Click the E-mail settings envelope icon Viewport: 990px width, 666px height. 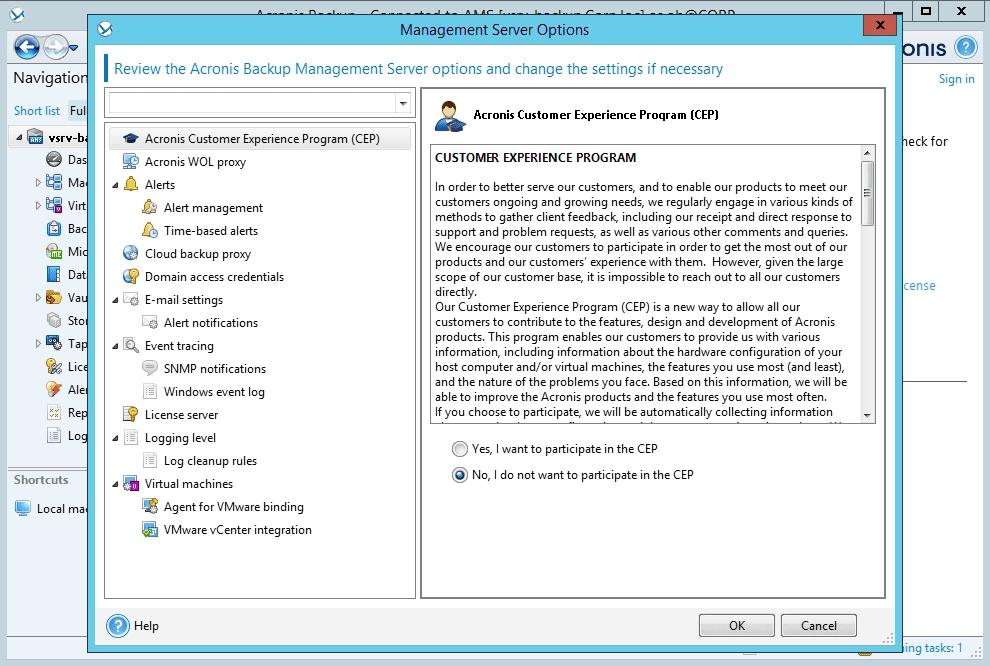click(x=131, y=300)
